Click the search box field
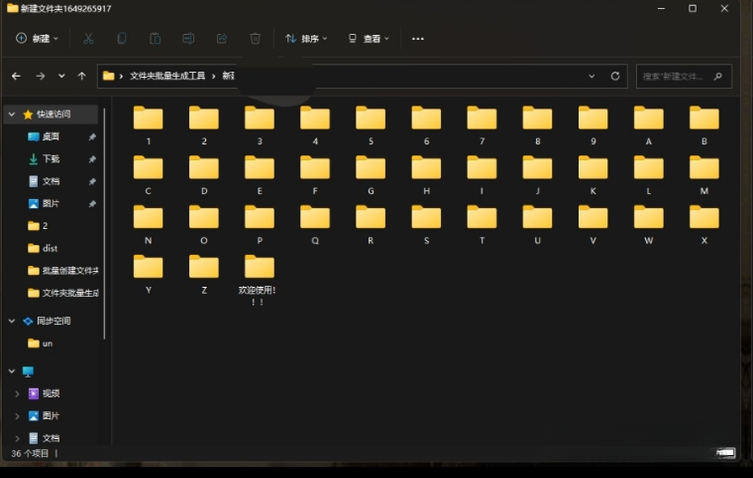This screenshot has height=478, width=753. [x=684, y=76]
